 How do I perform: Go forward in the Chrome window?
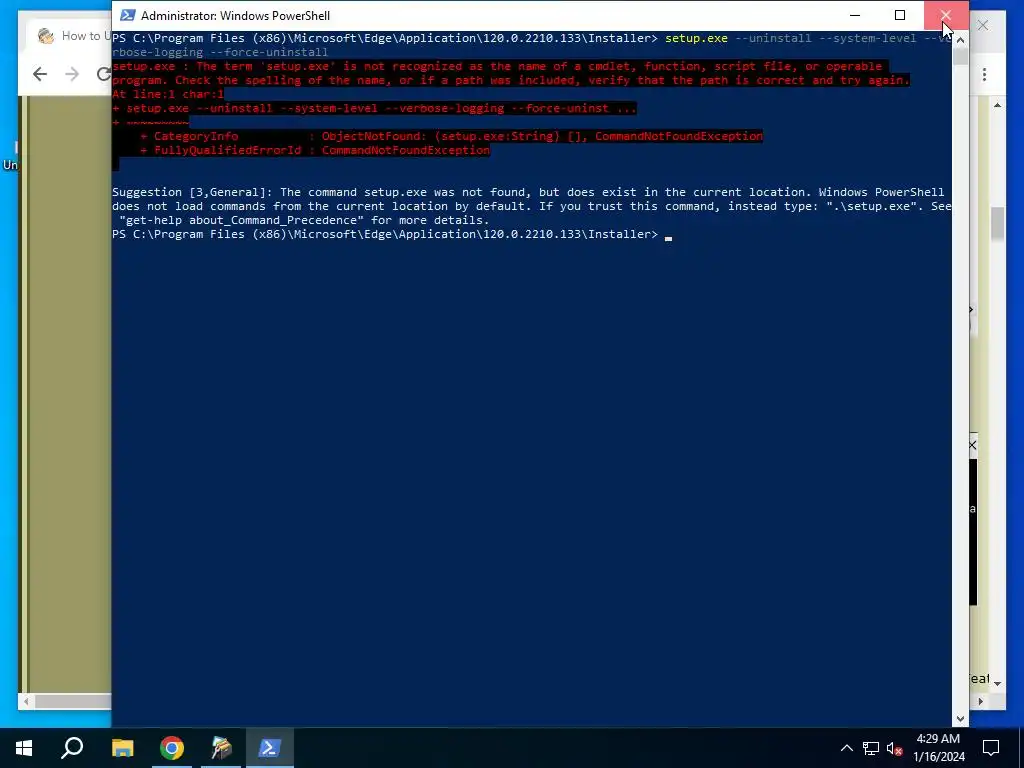point(72,74)
